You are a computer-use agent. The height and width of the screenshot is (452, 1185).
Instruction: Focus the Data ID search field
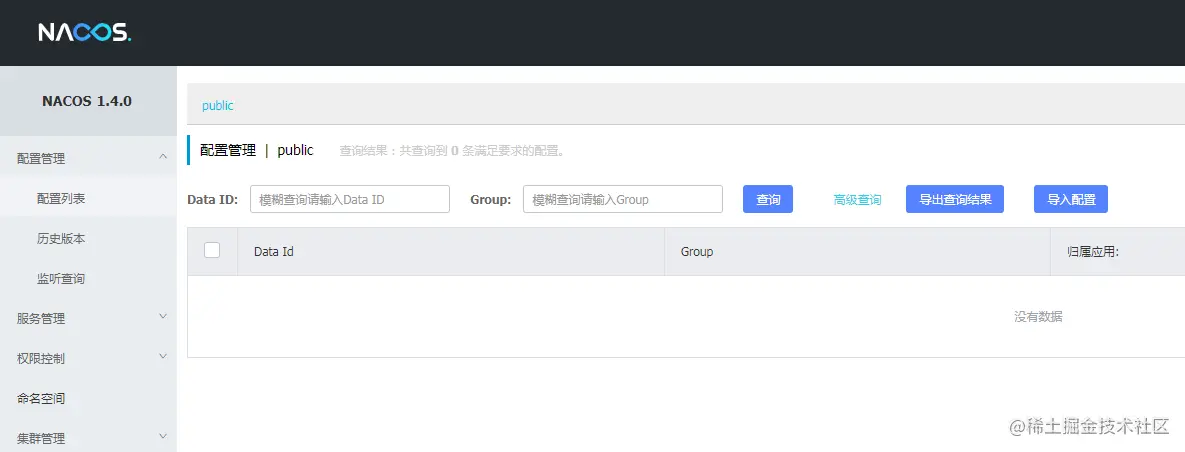350,200
